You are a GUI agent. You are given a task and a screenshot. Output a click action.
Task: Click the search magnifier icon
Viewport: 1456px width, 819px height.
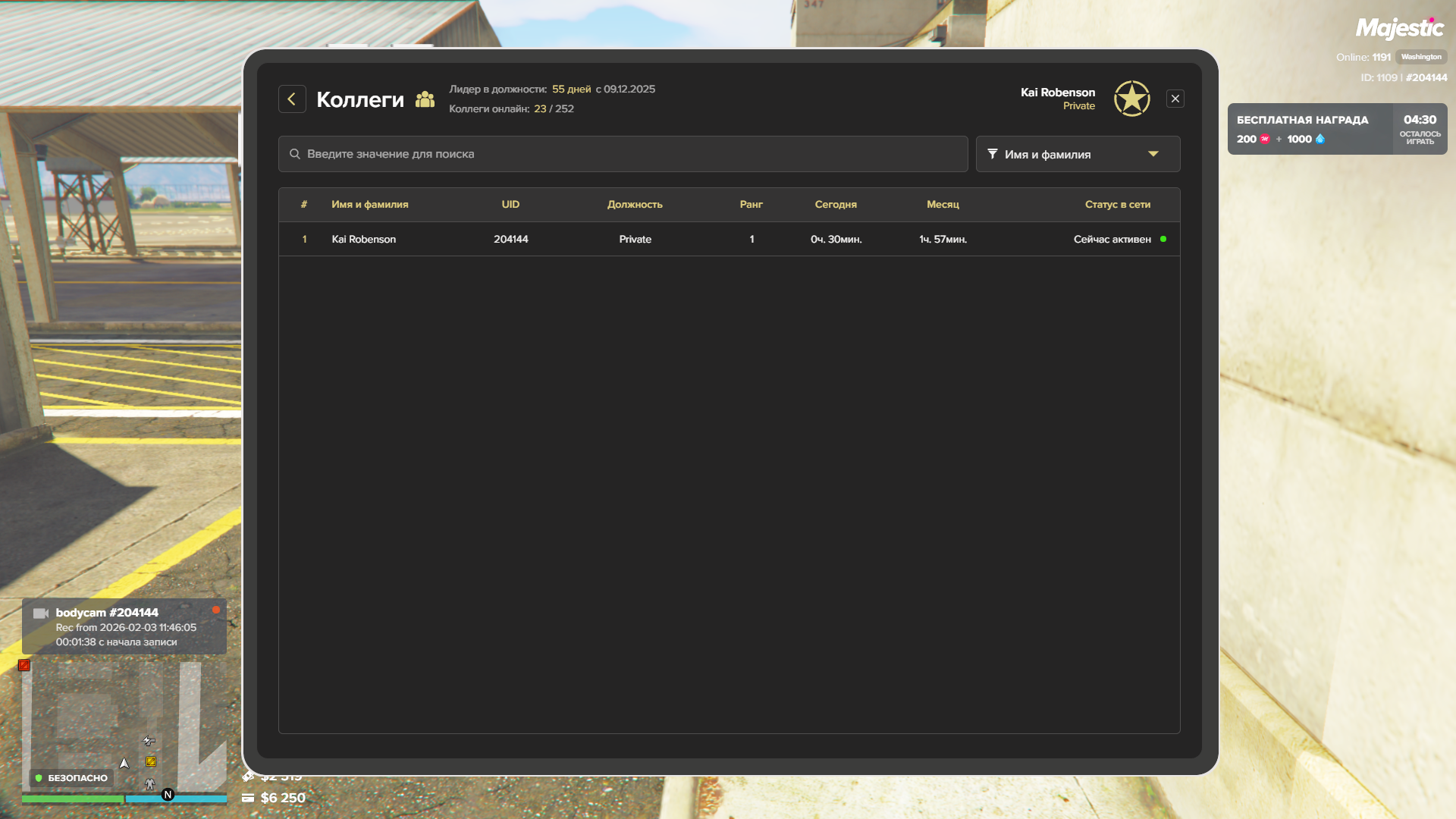click(295, 154)
